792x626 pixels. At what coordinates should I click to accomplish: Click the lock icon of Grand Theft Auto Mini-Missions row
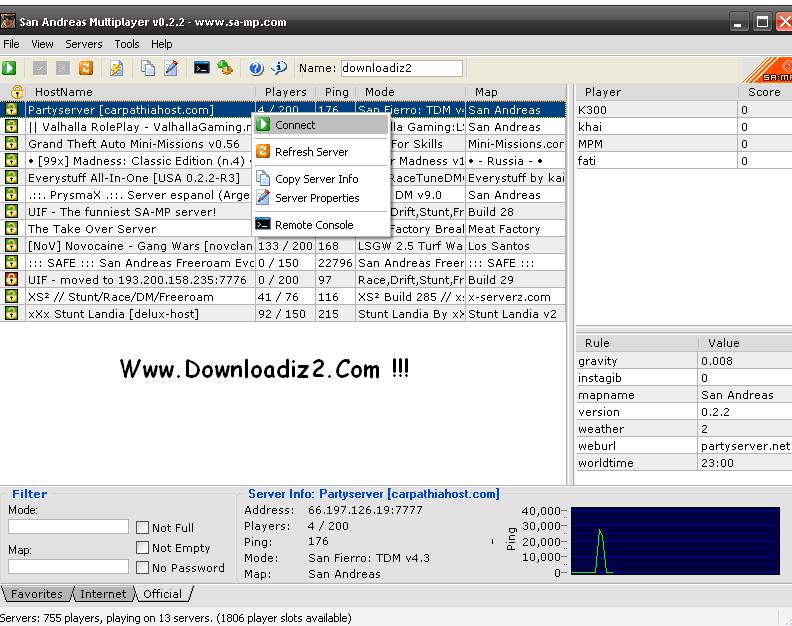tap(11, 143)
